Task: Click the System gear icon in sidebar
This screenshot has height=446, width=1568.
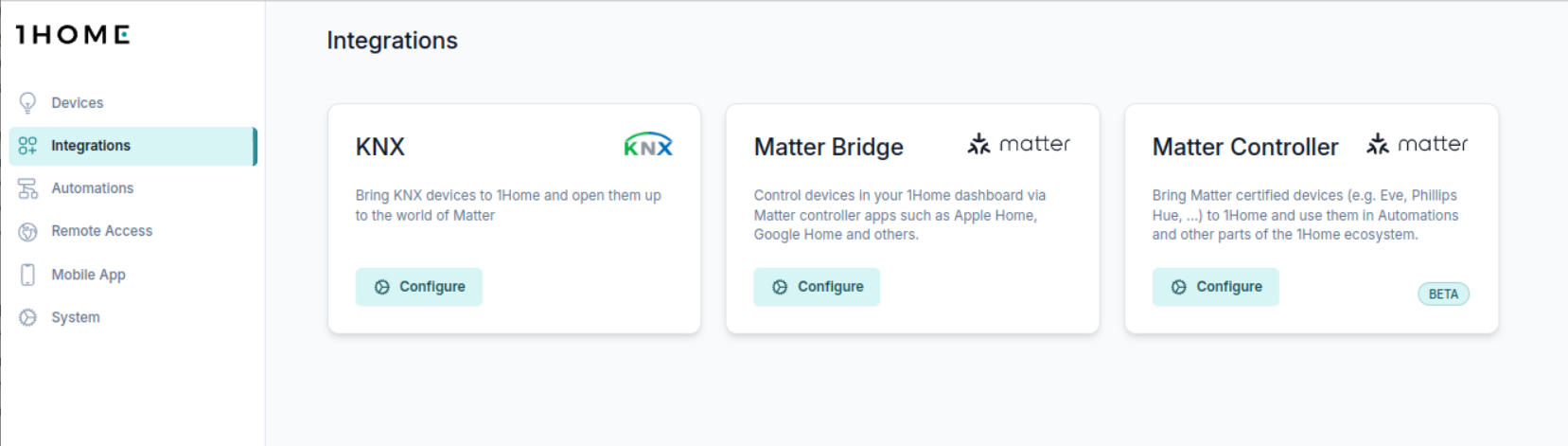Action: (27, 317)
